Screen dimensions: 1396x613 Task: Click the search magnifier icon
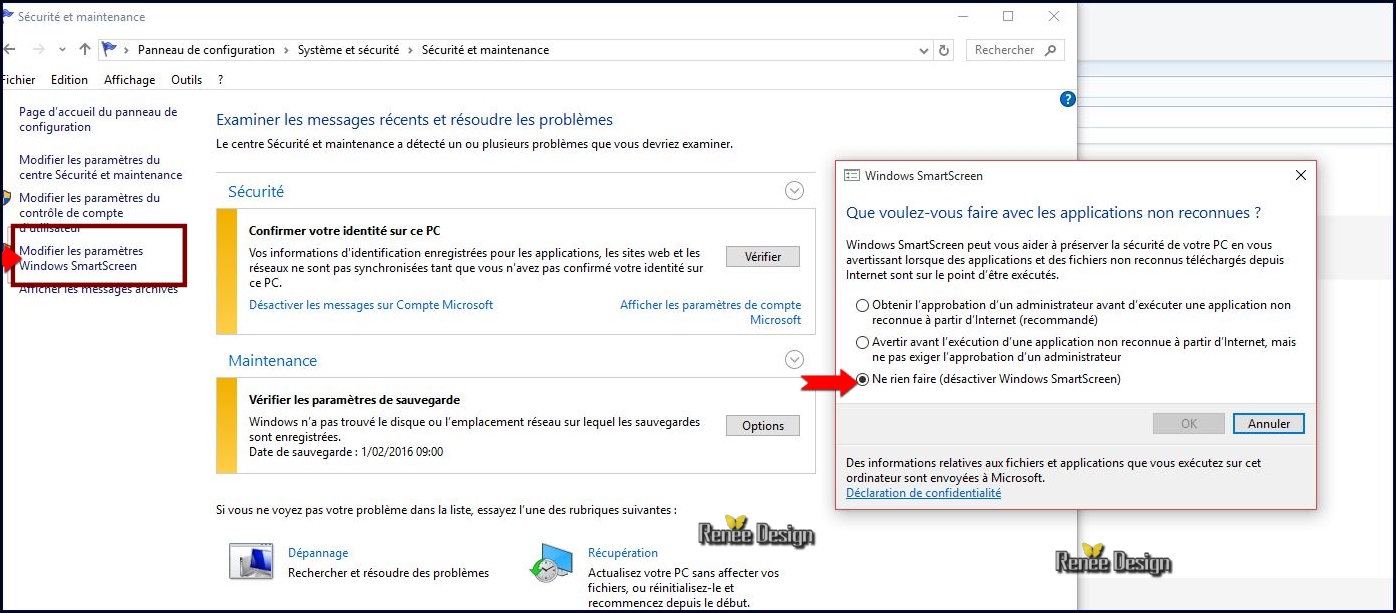click(x=1050, y=50)
